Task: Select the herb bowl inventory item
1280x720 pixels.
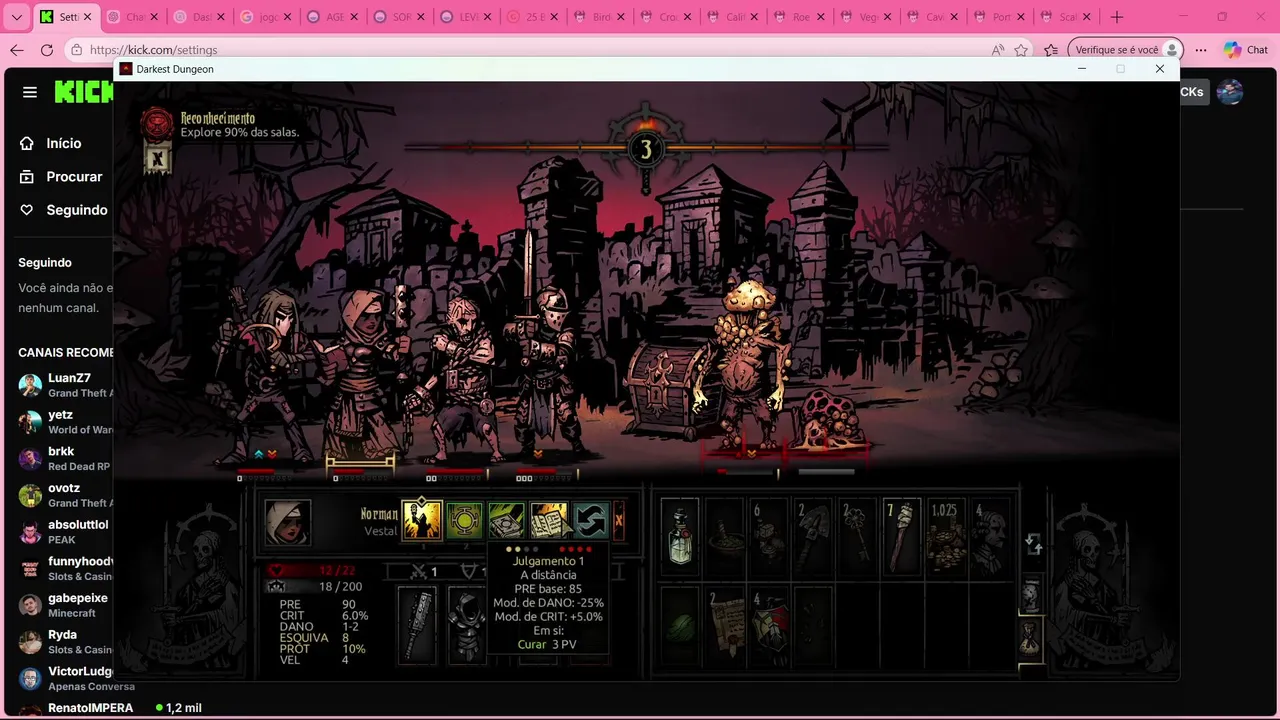Action: click(x=724, y=538)
